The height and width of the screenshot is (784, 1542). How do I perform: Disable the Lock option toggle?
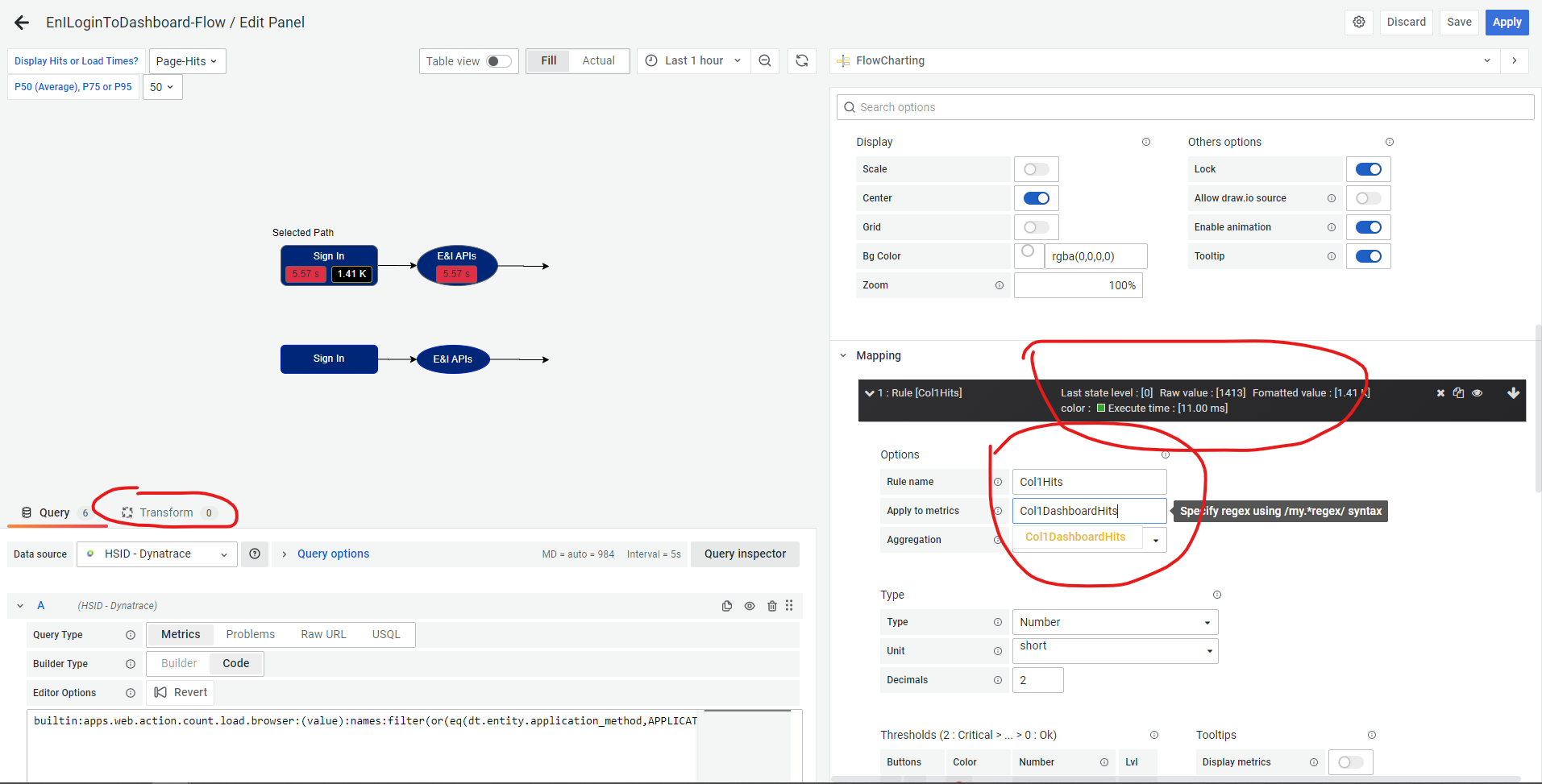pos(1368,168)
